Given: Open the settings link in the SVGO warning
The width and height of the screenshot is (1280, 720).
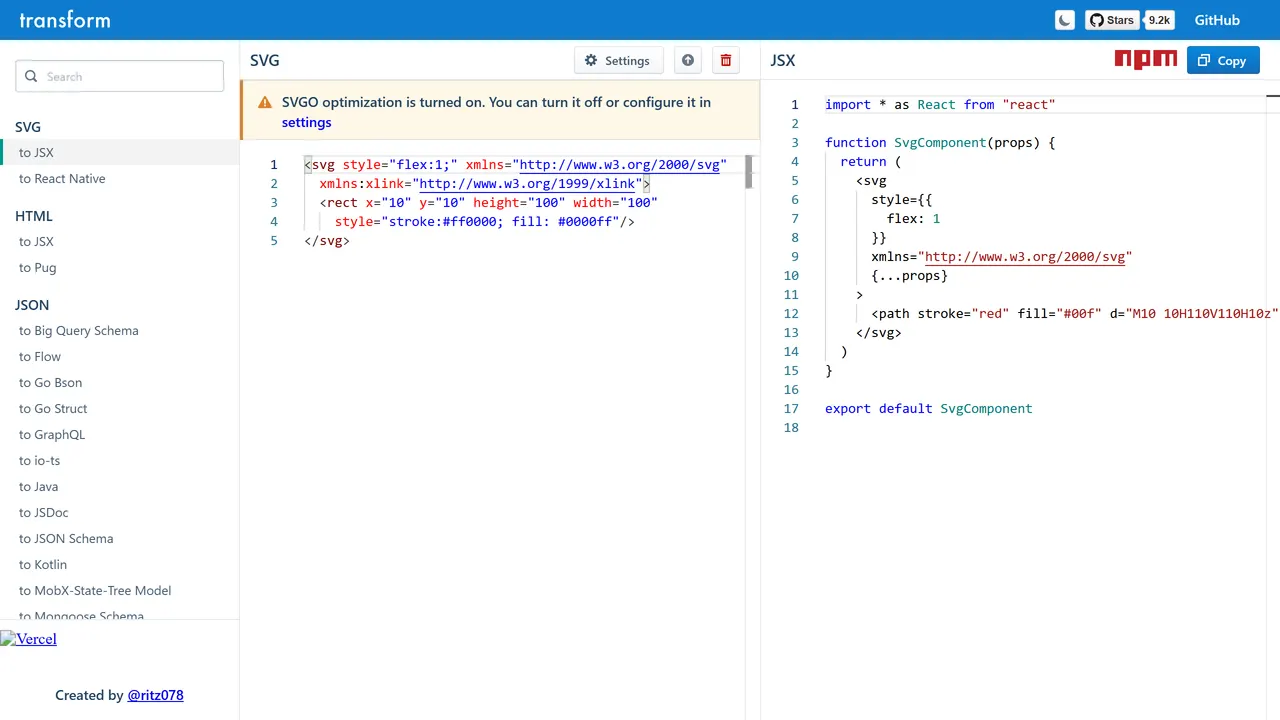Looking at the screenshot, I should 306,122.
